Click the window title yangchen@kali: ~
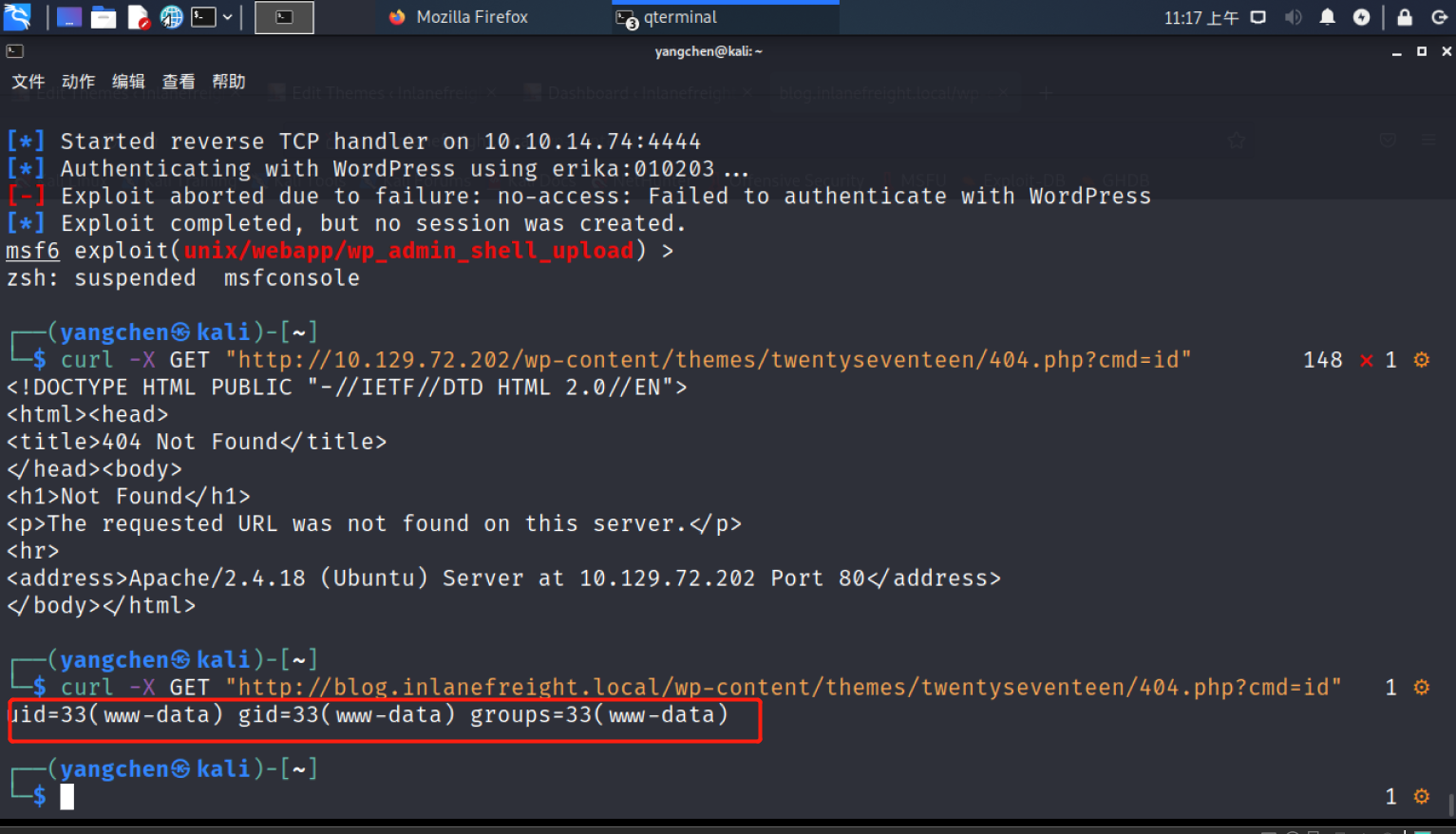1456x834 pixels. coord(709,51)
